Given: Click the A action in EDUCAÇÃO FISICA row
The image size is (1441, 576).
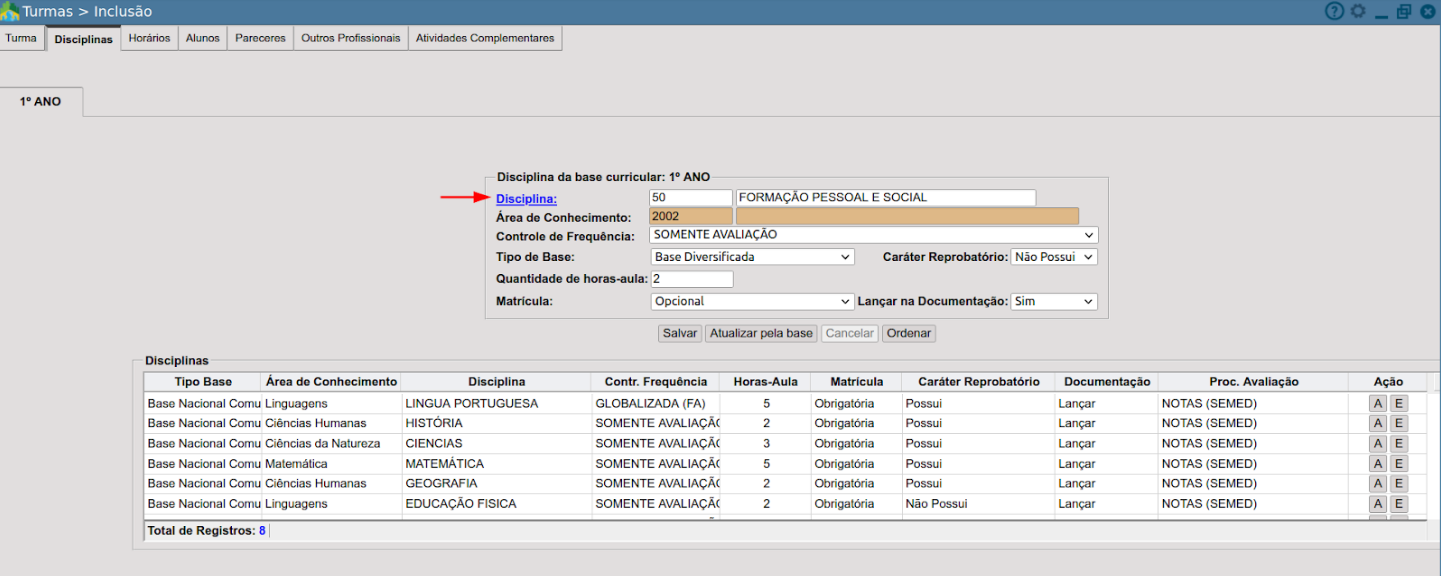Looking at the screenshot, I should click(1378, 504).
